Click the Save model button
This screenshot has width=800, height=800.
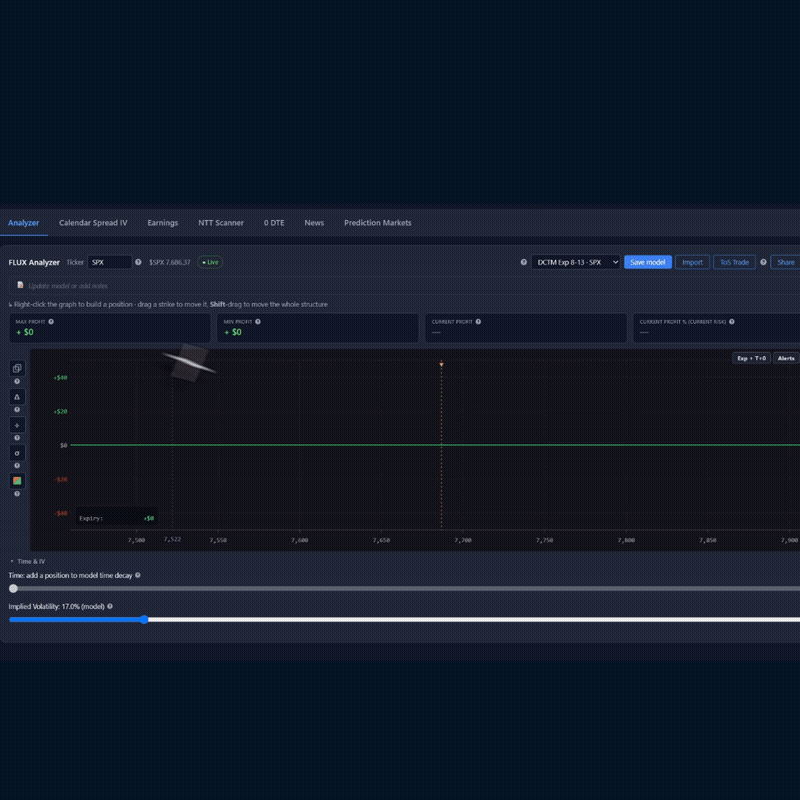click(x=648, y=262)
